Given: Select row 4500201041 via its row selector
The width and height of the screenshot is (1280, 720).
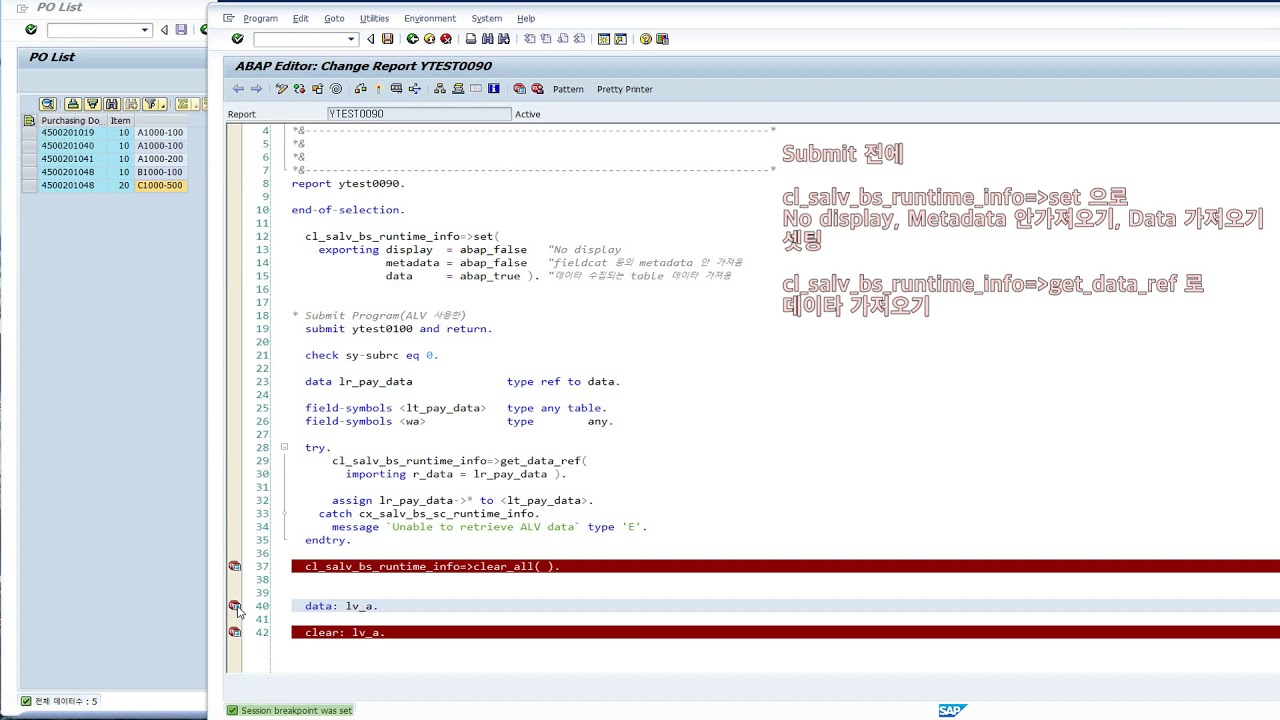Looking at the screenshot, I should coord(29,159).
